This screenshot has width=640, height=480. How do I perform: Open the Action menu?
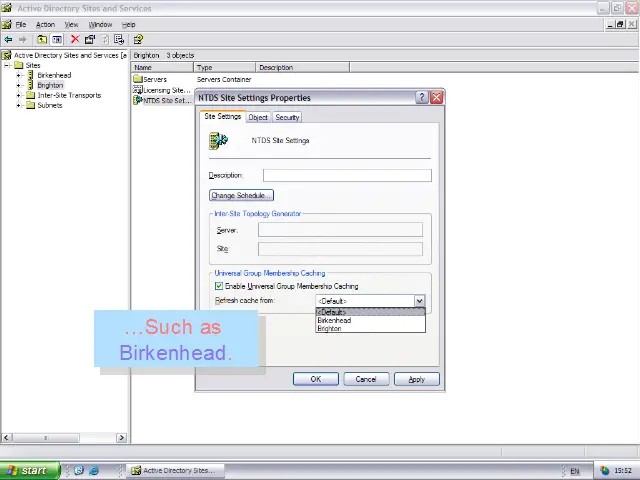point(45,24)
